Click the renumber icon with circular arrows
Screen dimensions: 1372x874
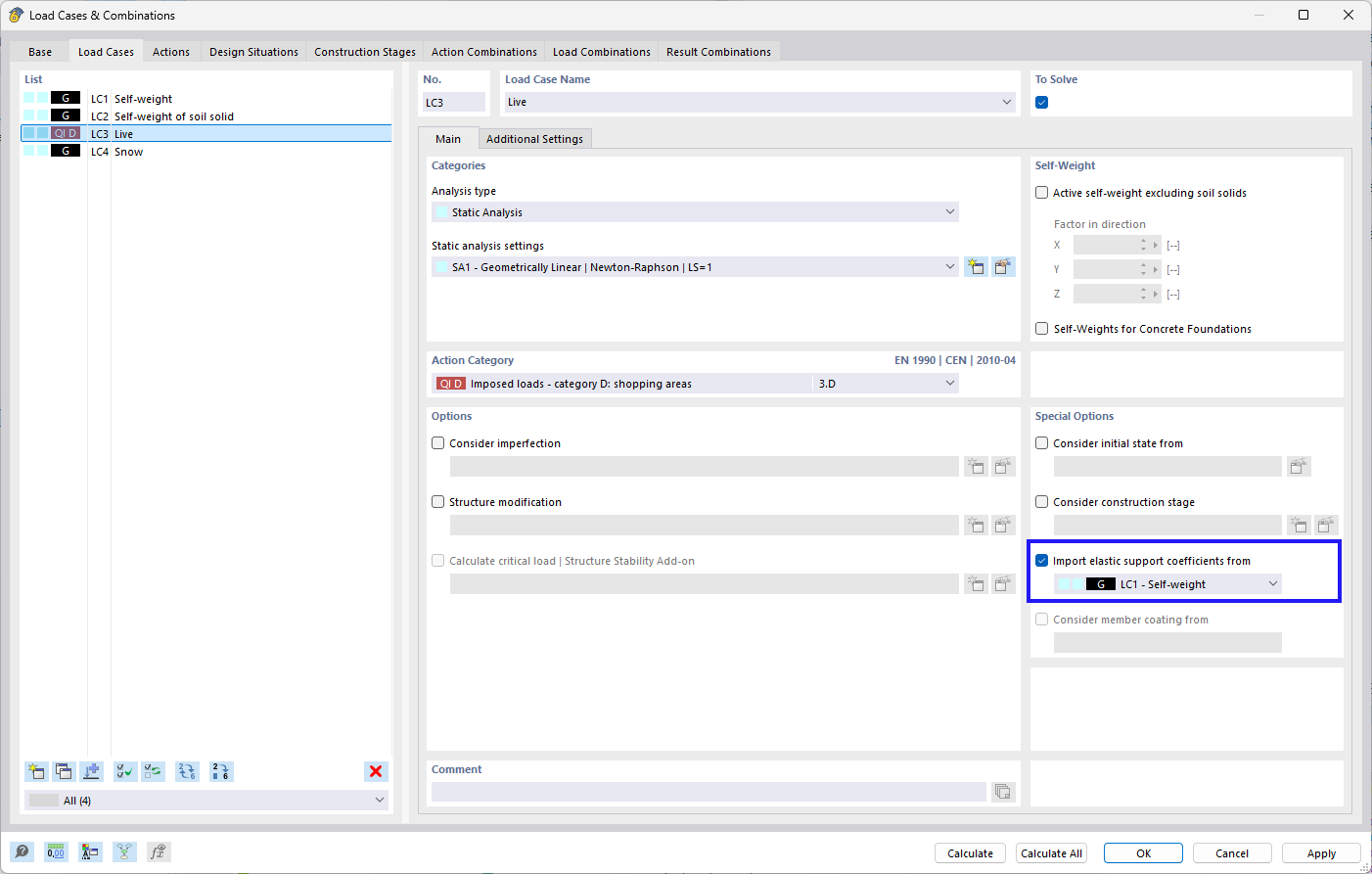(187, 771)
